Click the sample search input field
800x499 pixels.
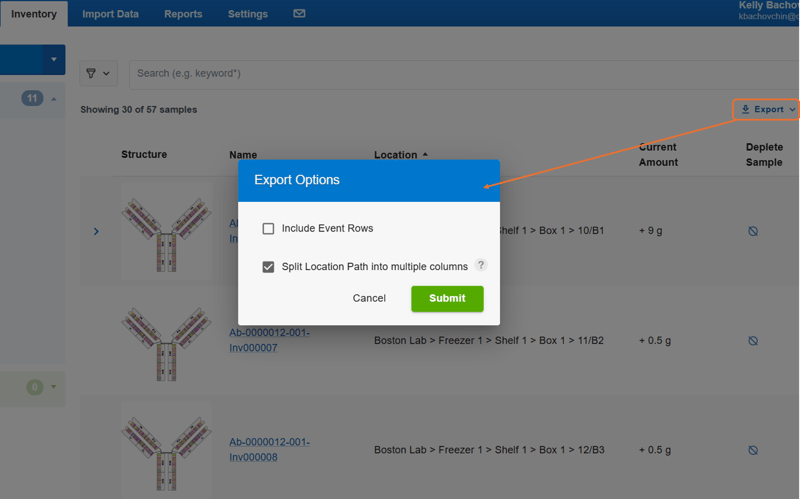coord(464,74)
